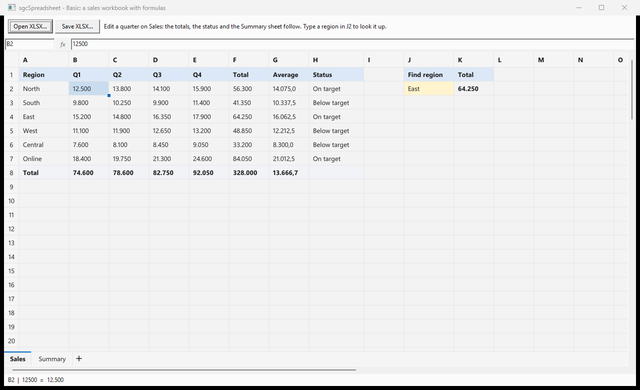Select the South region cell
This screenshot has height=390, width=640.
[44, 103]
